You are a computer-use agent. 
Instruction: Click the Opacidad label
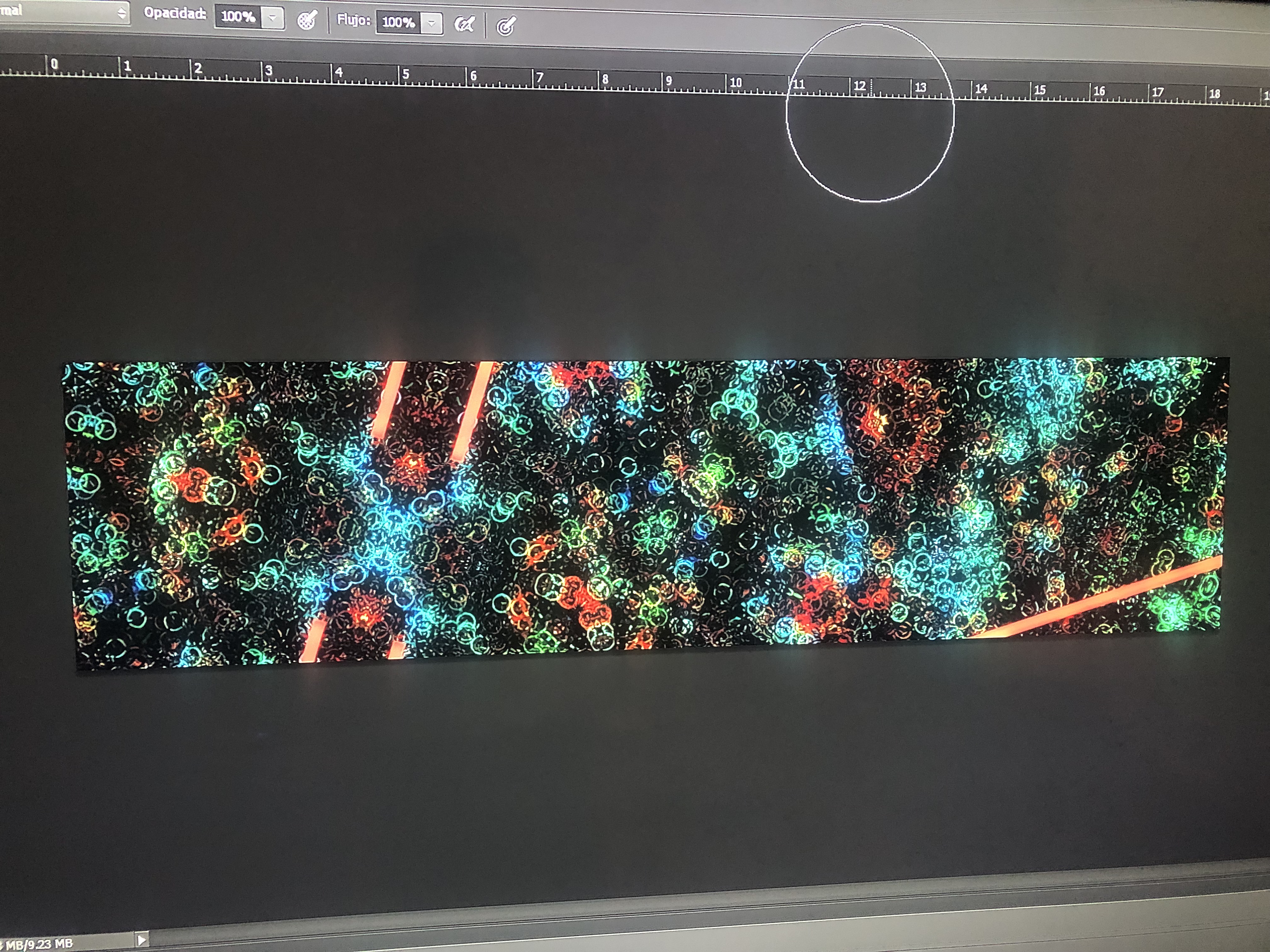[x=174, y=13]
